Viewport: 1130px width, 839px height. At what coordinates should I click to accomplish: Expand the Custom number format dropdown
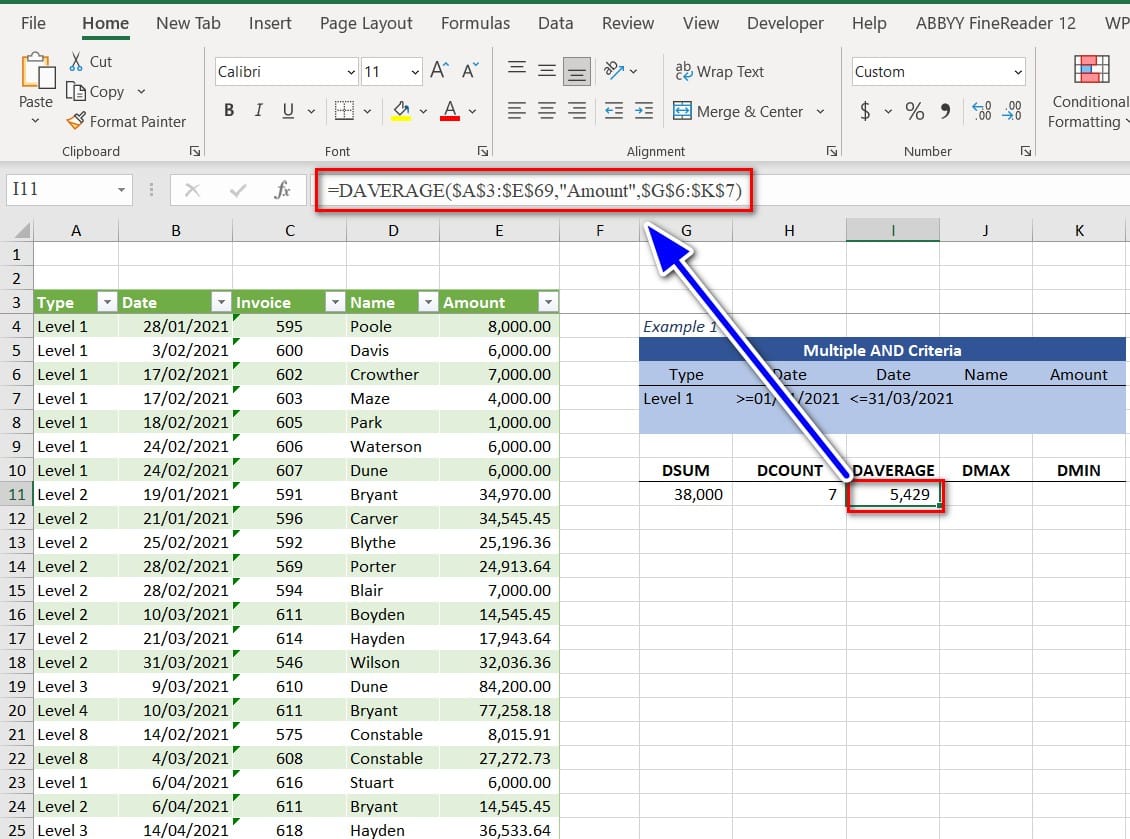click(1018, 72)
